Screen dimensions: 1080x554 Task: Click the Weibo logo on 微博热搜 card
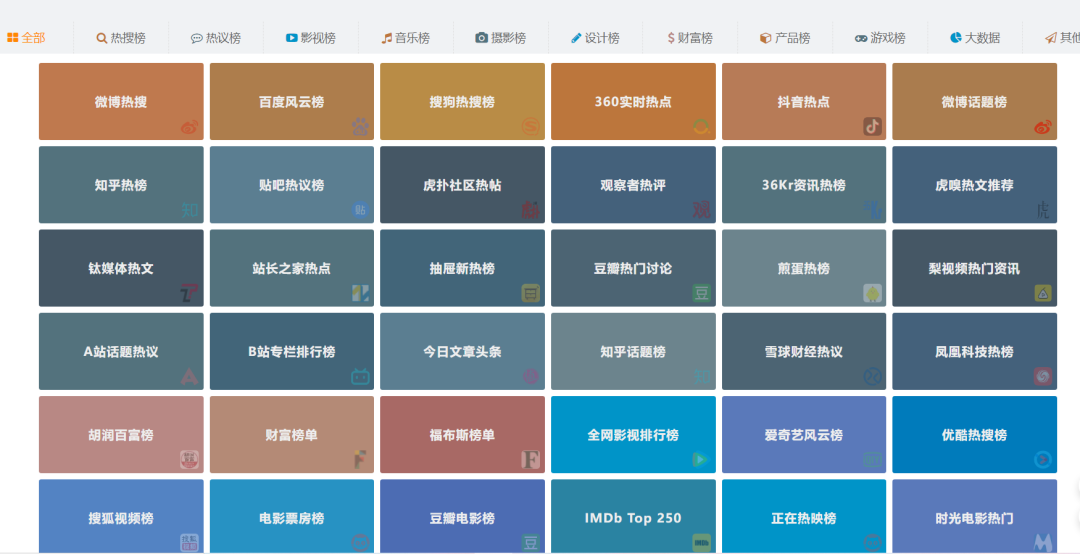point(189,127)
